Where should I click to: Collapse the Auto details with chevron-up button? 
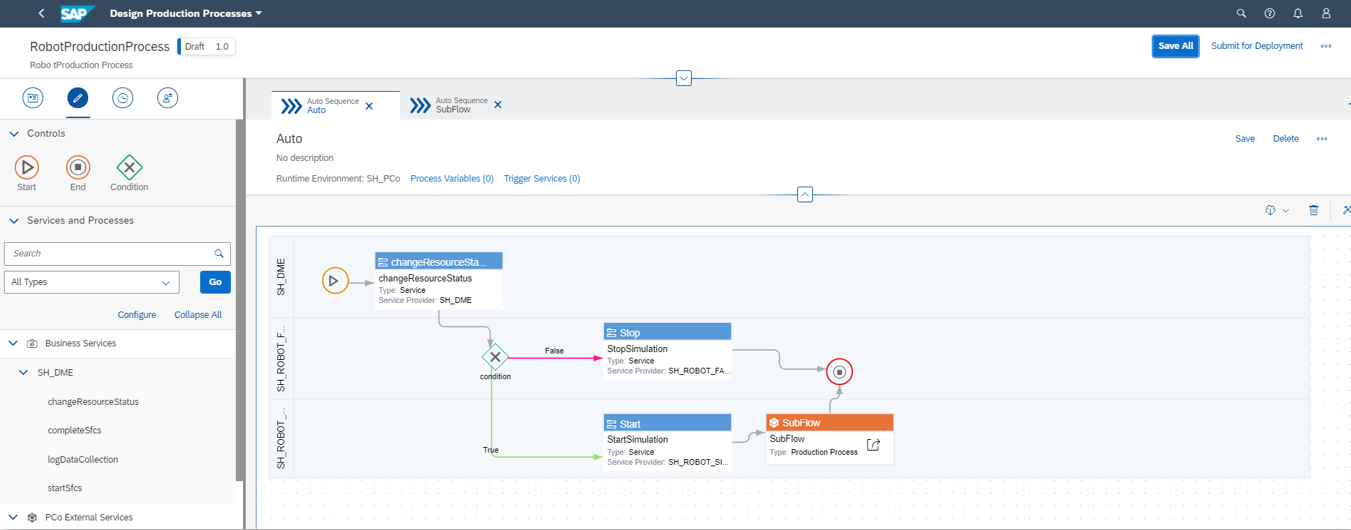click(805, 195)
